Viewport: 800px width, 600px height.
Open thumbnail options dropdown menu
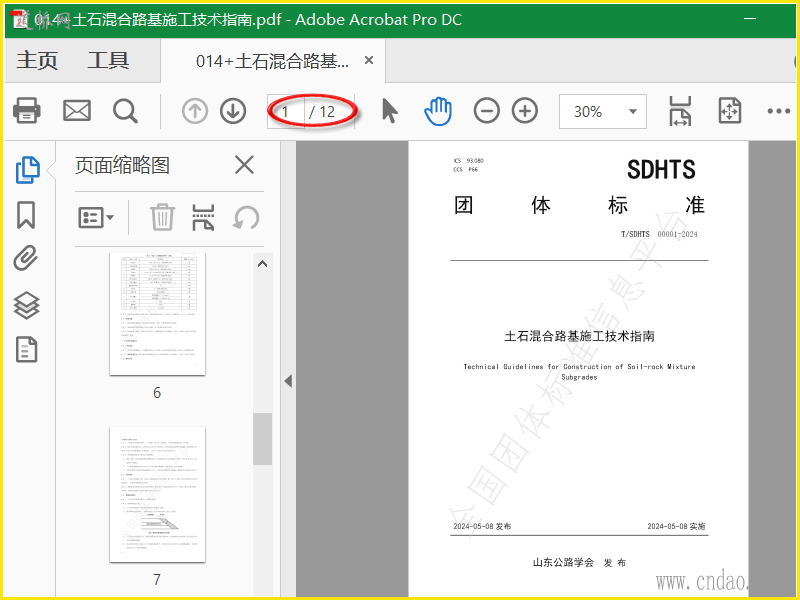(95, 218)
